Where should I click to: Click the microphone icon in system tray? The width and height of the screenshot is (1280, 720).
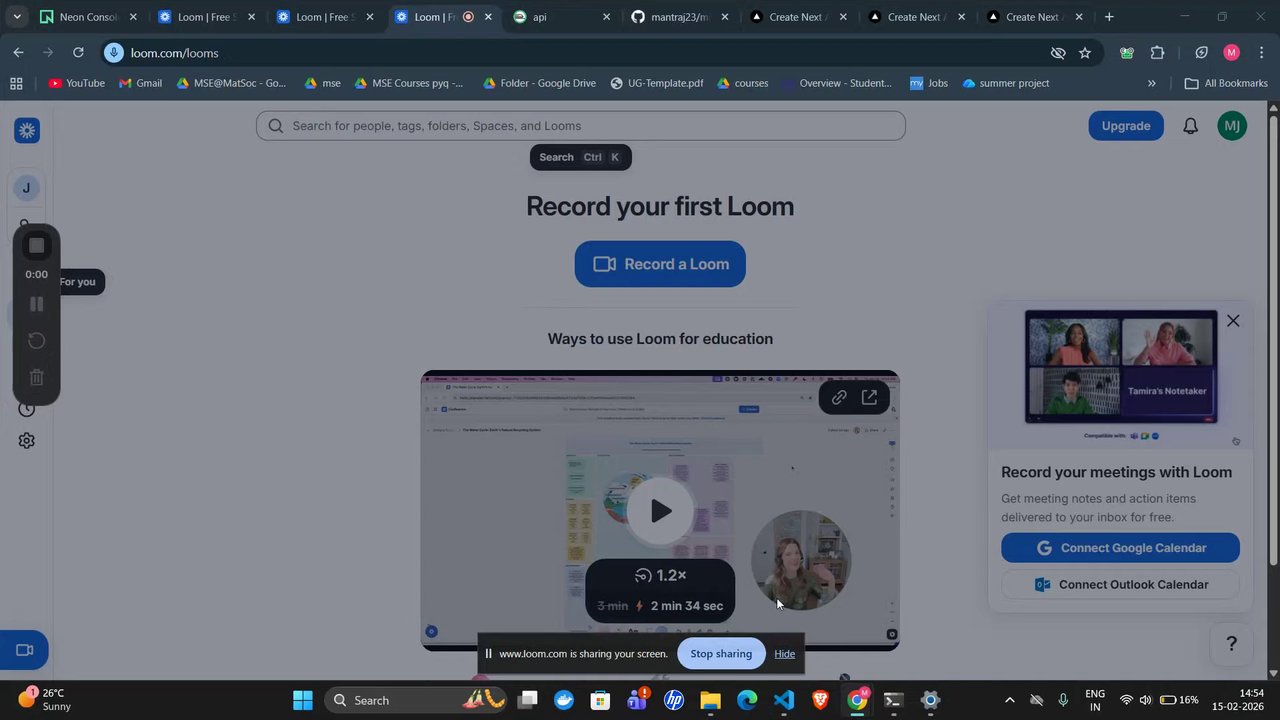(1063, 700)
